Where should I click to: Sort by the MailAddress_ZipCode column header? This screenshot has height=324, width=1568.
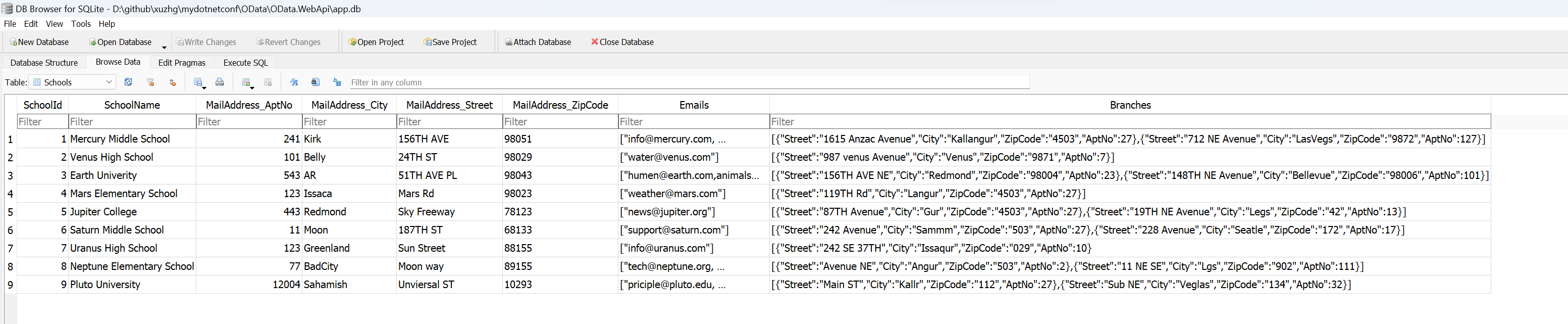[x=560, y=105]
